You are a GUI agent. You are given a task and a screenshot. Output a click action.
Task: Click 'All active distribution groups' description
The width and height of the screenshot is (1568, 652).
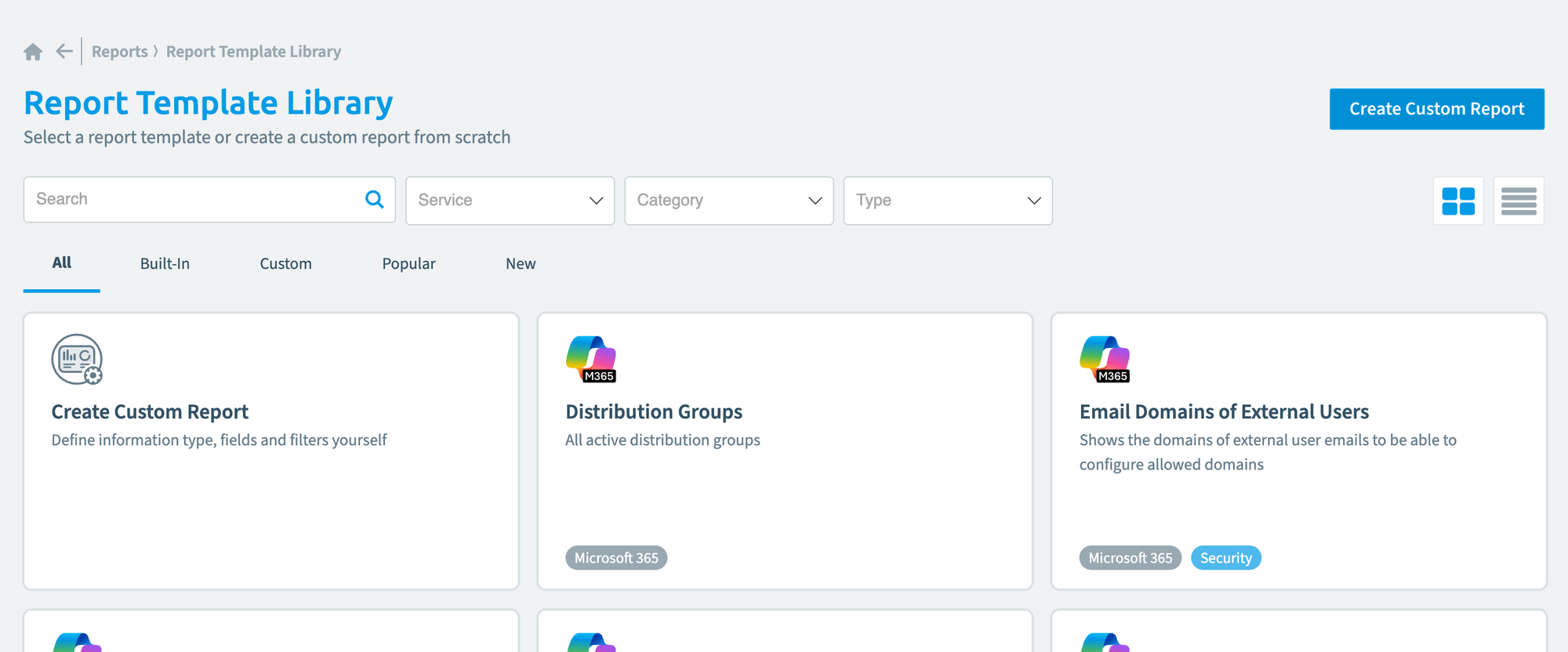tap(662, 440)
